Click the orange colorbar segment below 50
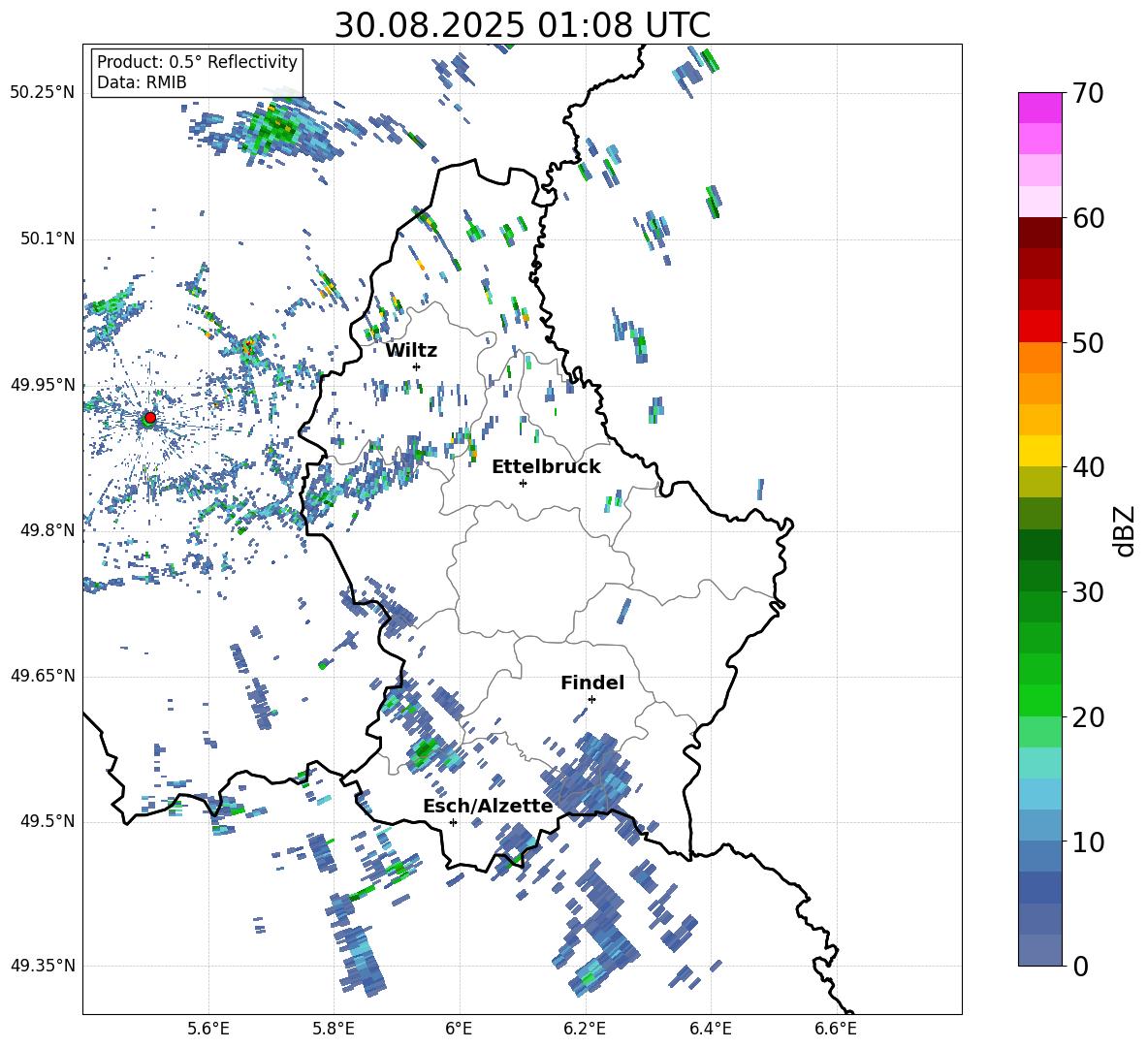 point(1040,358)
